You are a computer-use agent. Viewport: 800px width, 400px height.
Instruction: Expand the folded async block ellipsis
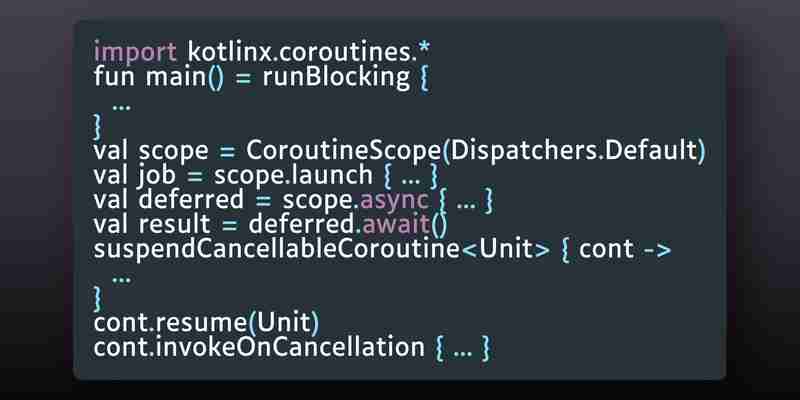[465, 205]
